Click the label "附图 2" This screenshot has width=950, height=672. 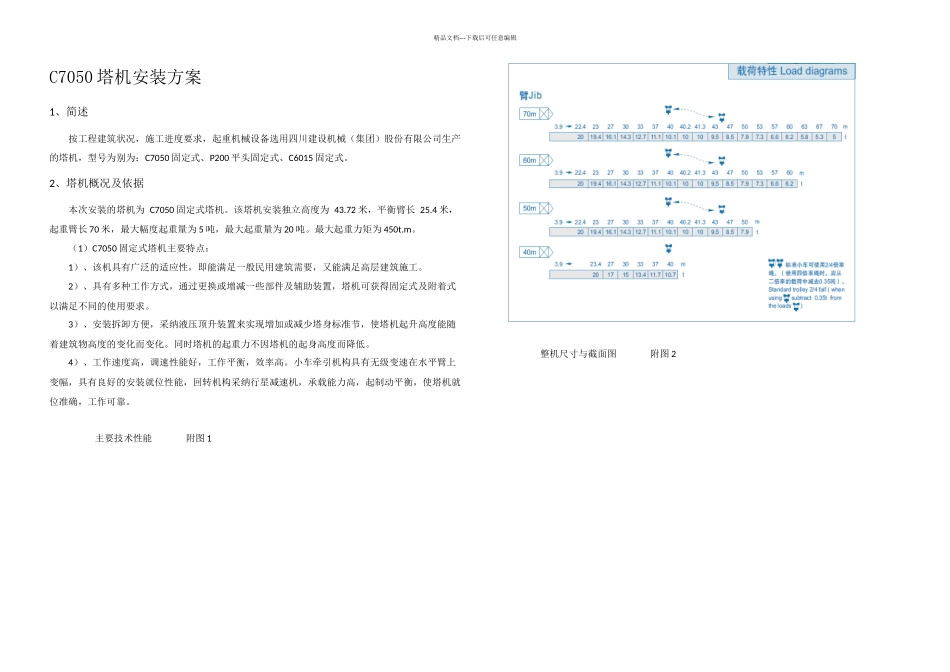pyautogui.click(x=663, y=354)
